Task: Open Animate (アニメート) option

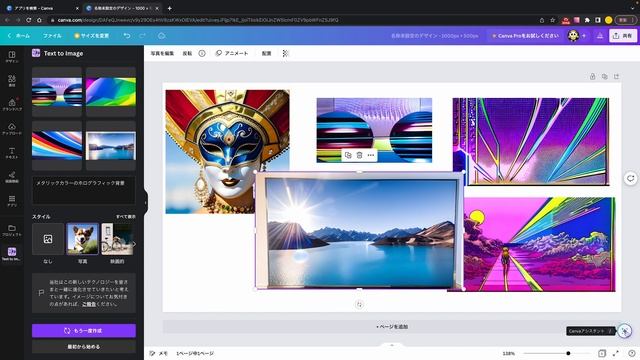Action: [232, 53]
